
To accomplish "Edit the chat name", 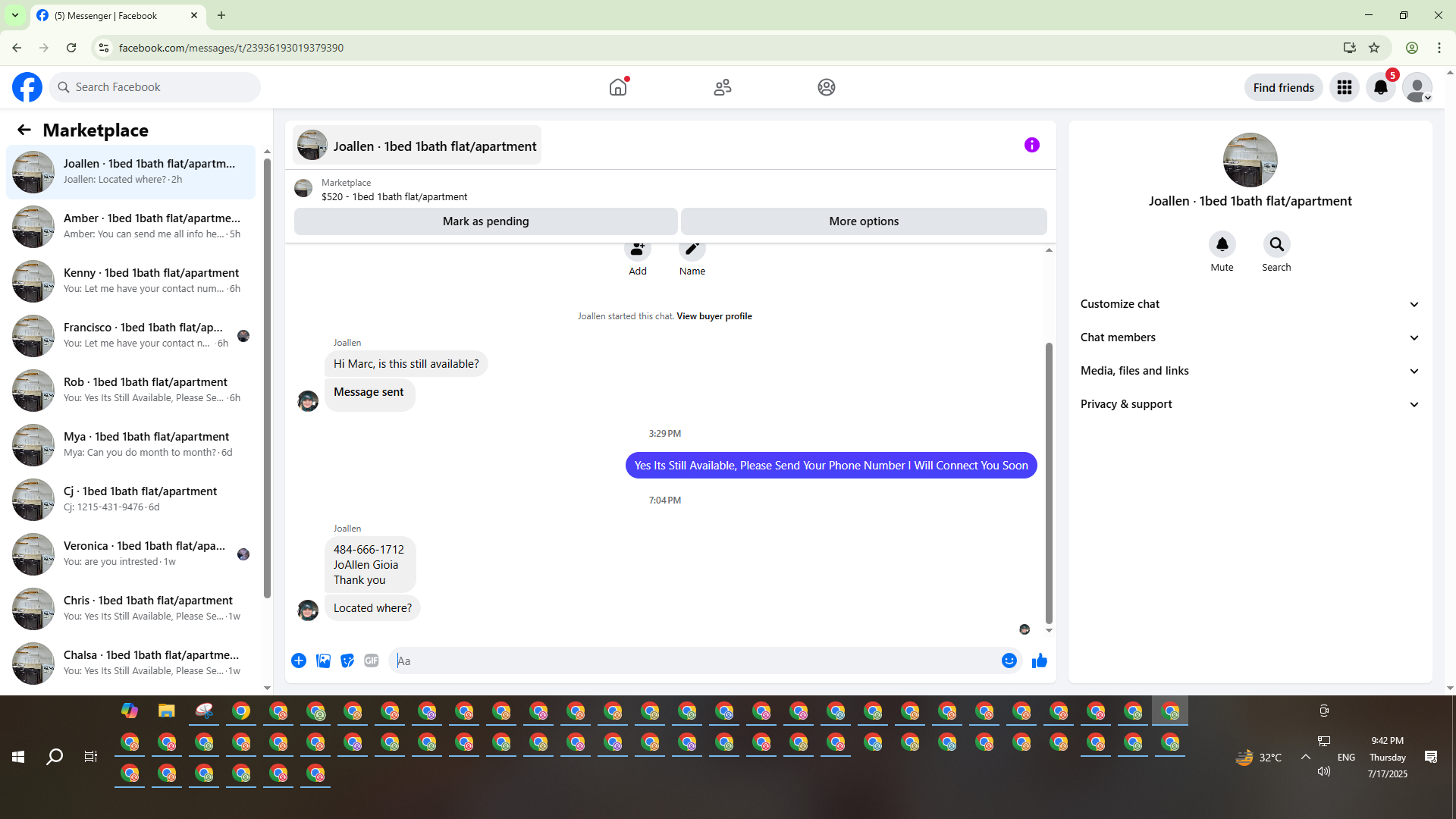I will point(692,249).
